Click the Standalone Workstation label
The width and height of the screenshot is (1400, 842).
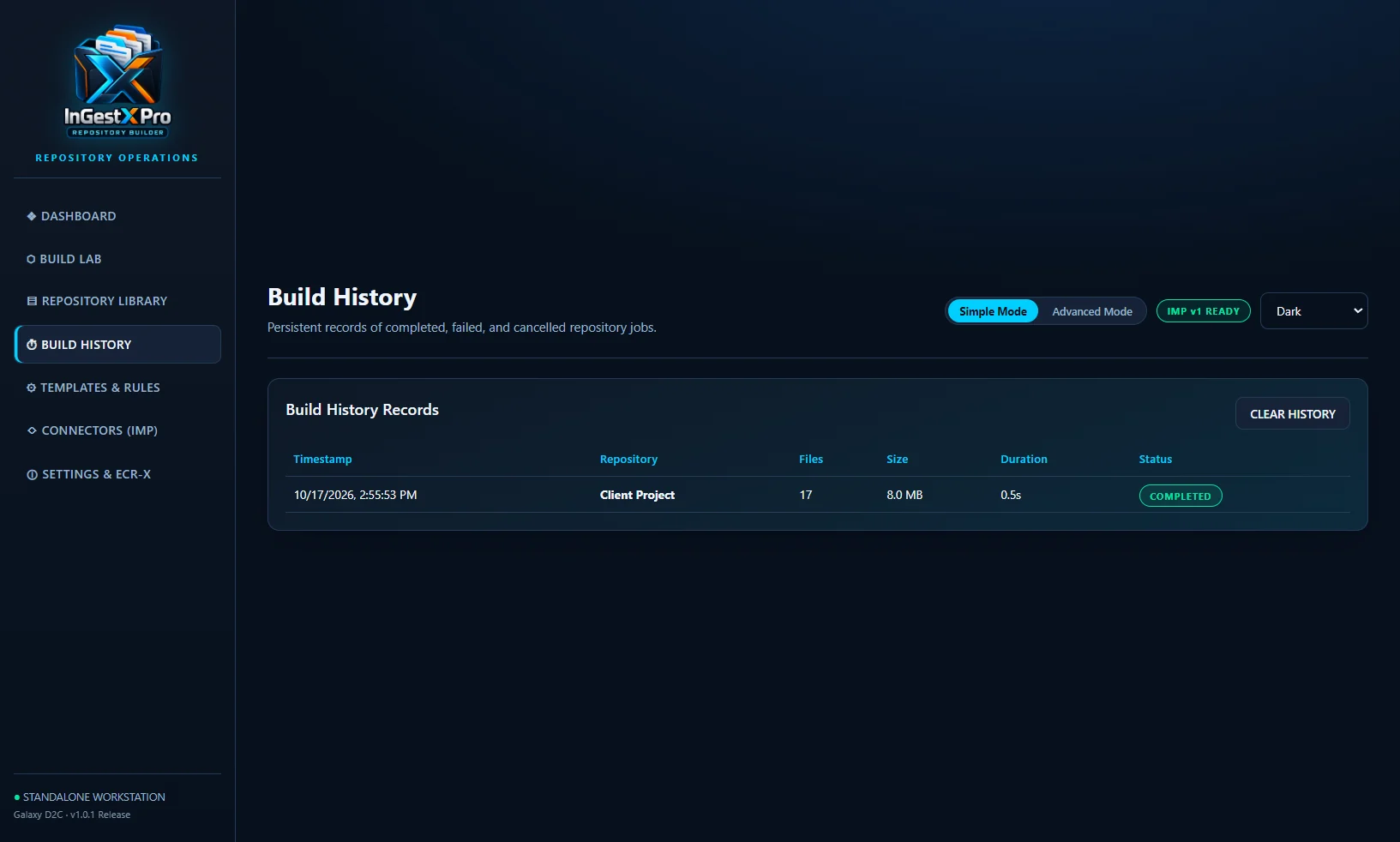94,797
